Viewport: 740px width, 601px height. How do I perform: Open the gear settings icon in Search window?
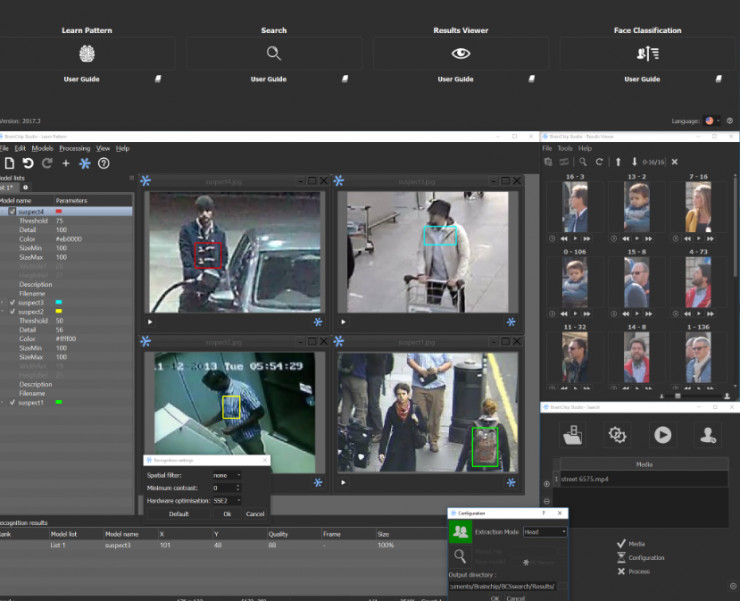pyautogui.click(x=617, y=435)
